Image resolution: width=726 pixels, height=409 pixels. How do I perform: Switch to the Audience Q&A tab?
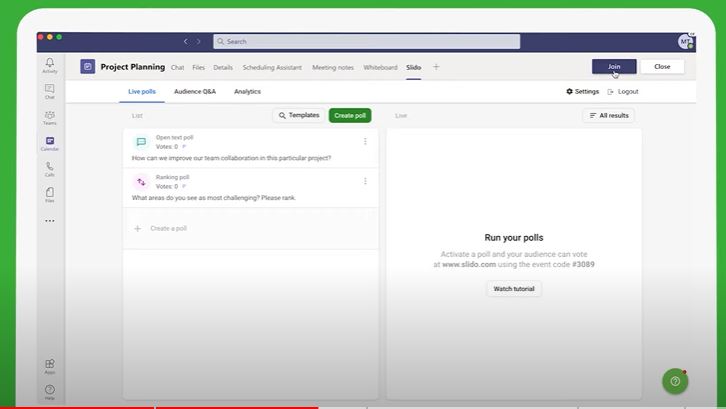pos(194,91)
